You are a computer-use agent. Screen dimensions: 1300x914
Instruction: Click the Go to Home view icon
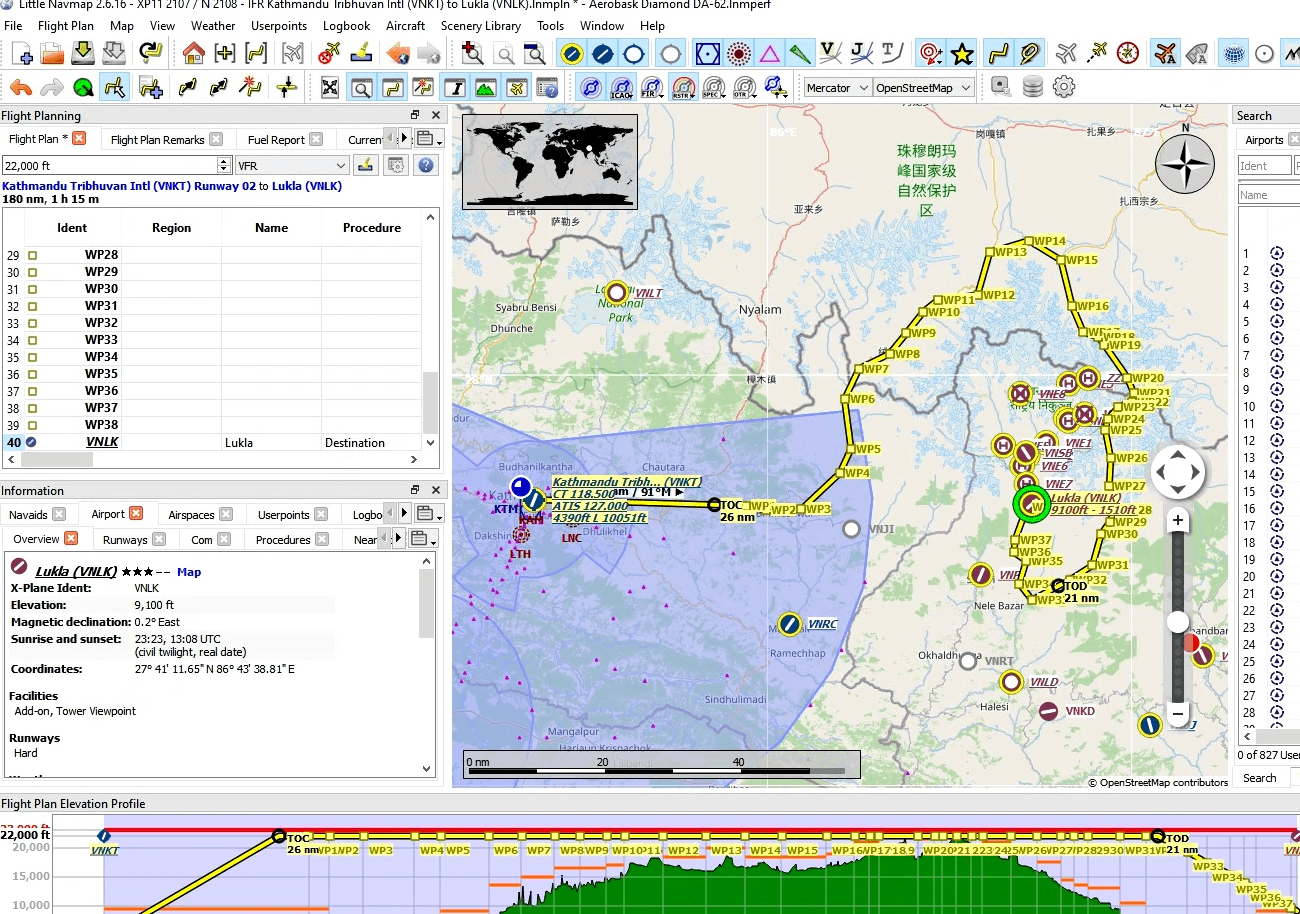(x=193, y=53)
